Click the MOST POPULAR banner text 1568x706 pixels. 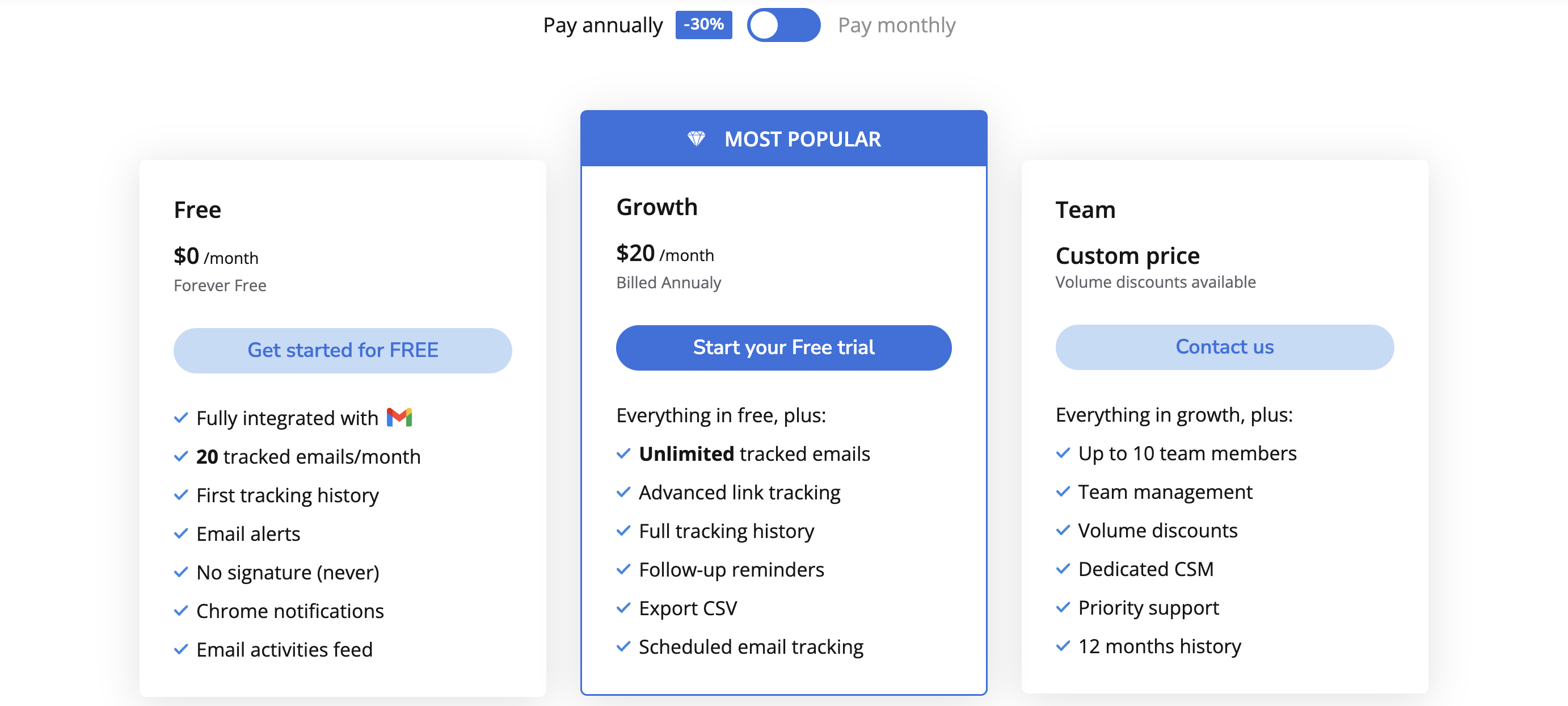coord(802,139)
